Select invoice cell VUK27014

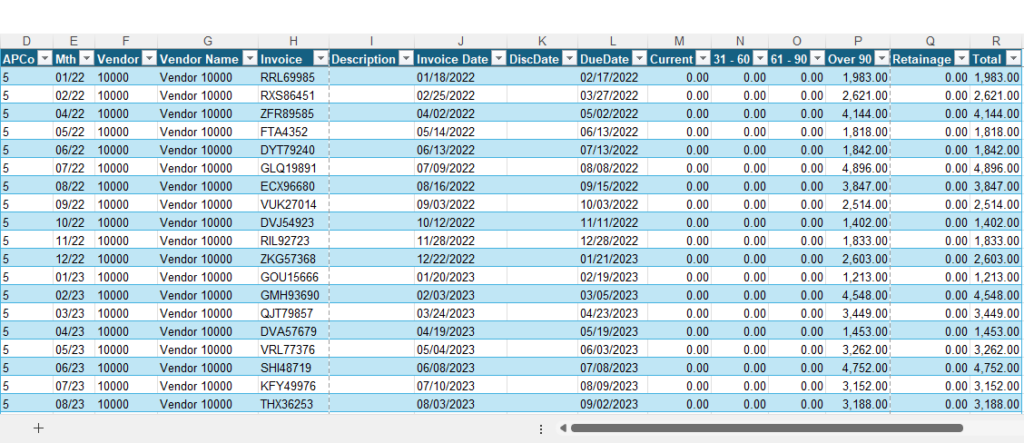click(293, 205)
